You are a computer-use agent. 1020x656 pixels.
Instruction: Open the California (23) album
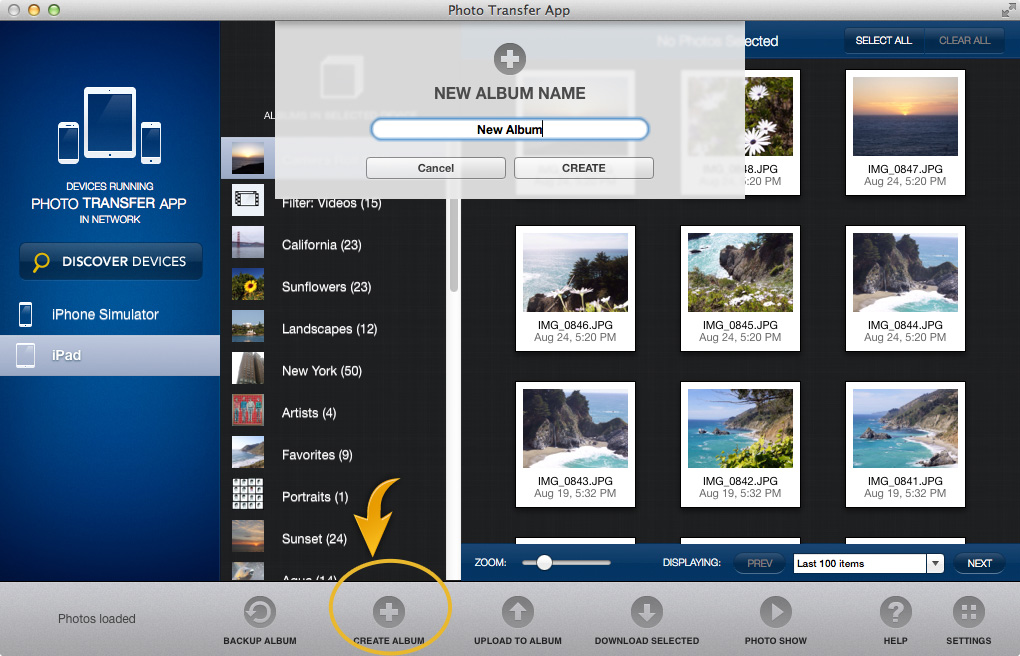click(x=321, y=245)
